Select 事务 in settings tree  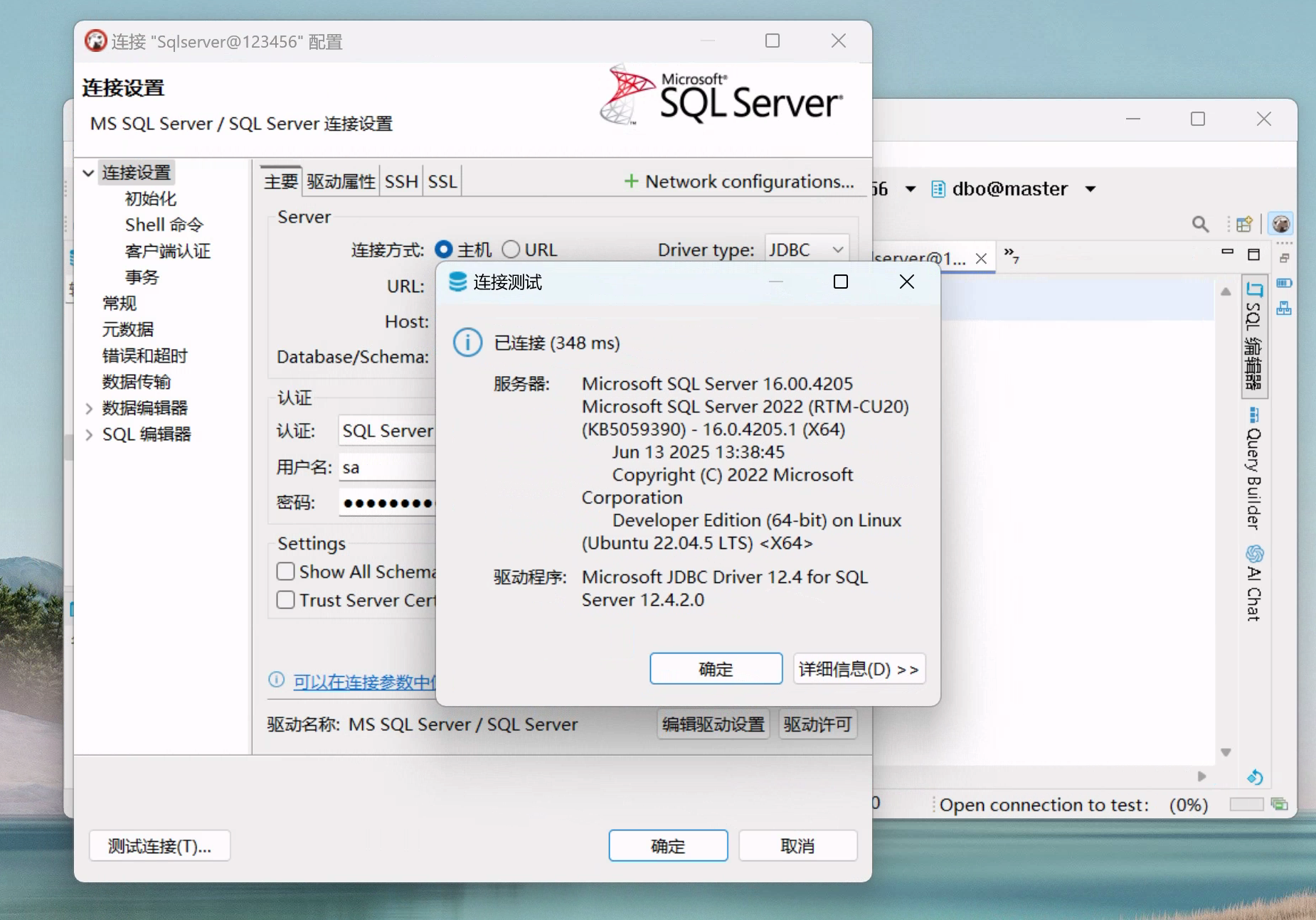(x=142, y=277)
